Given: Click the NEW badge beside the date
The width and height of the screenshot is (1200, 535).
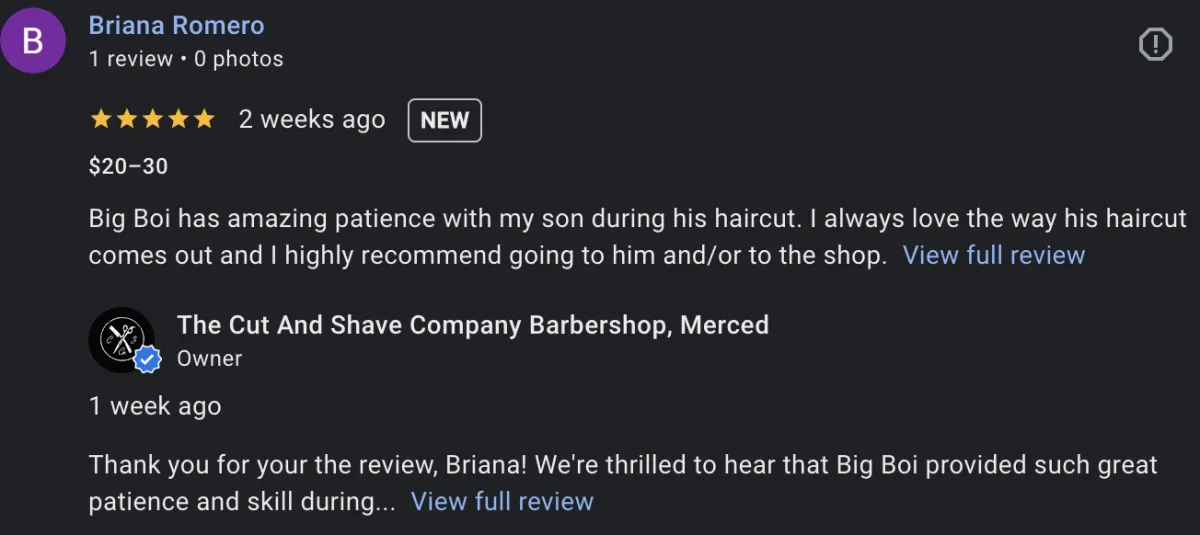Looking at the screenshot, I should [x=445, y=120].
